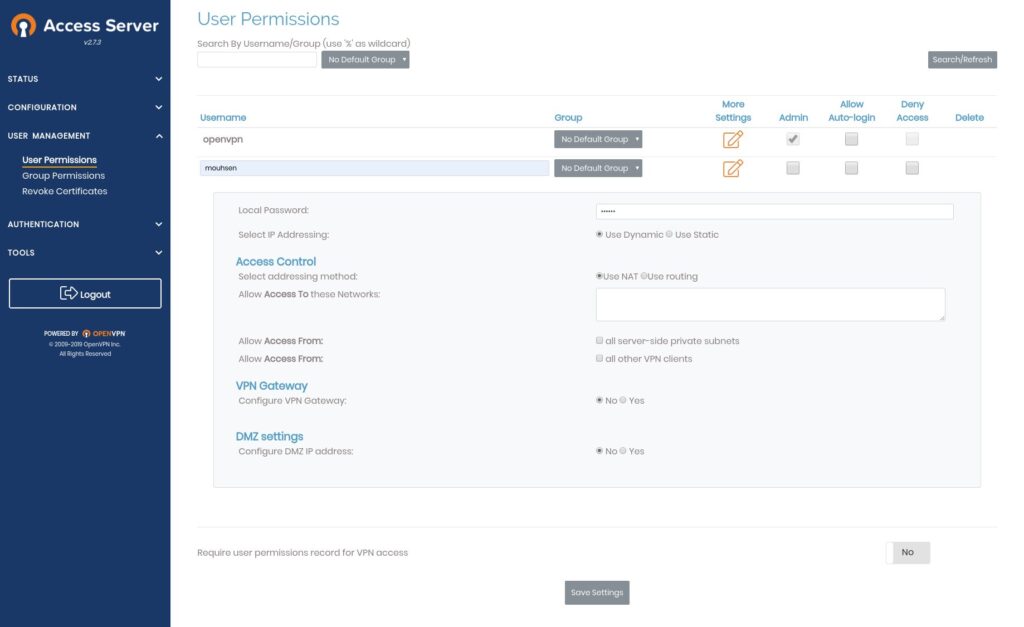Screen dimensions: 1024x627
Task: Open No Default Group search filter dropdown
Action: pyautogui.click(x=365, y=59)
